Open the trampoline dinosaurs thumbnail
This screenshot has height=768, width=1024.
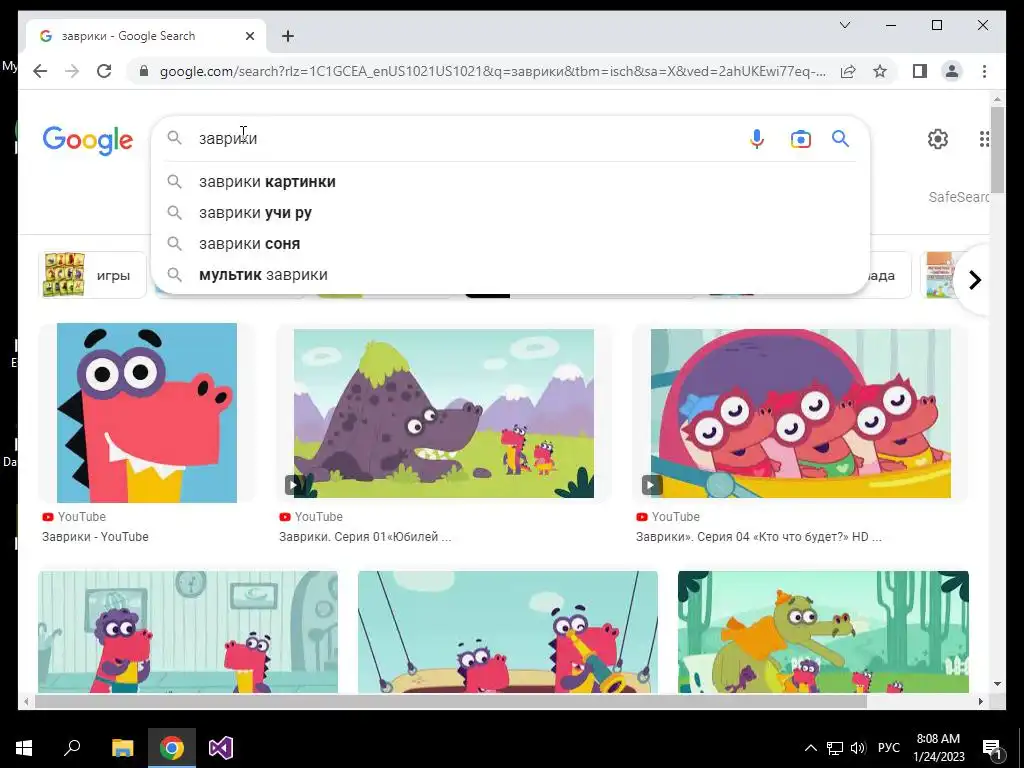click(508, 632)
